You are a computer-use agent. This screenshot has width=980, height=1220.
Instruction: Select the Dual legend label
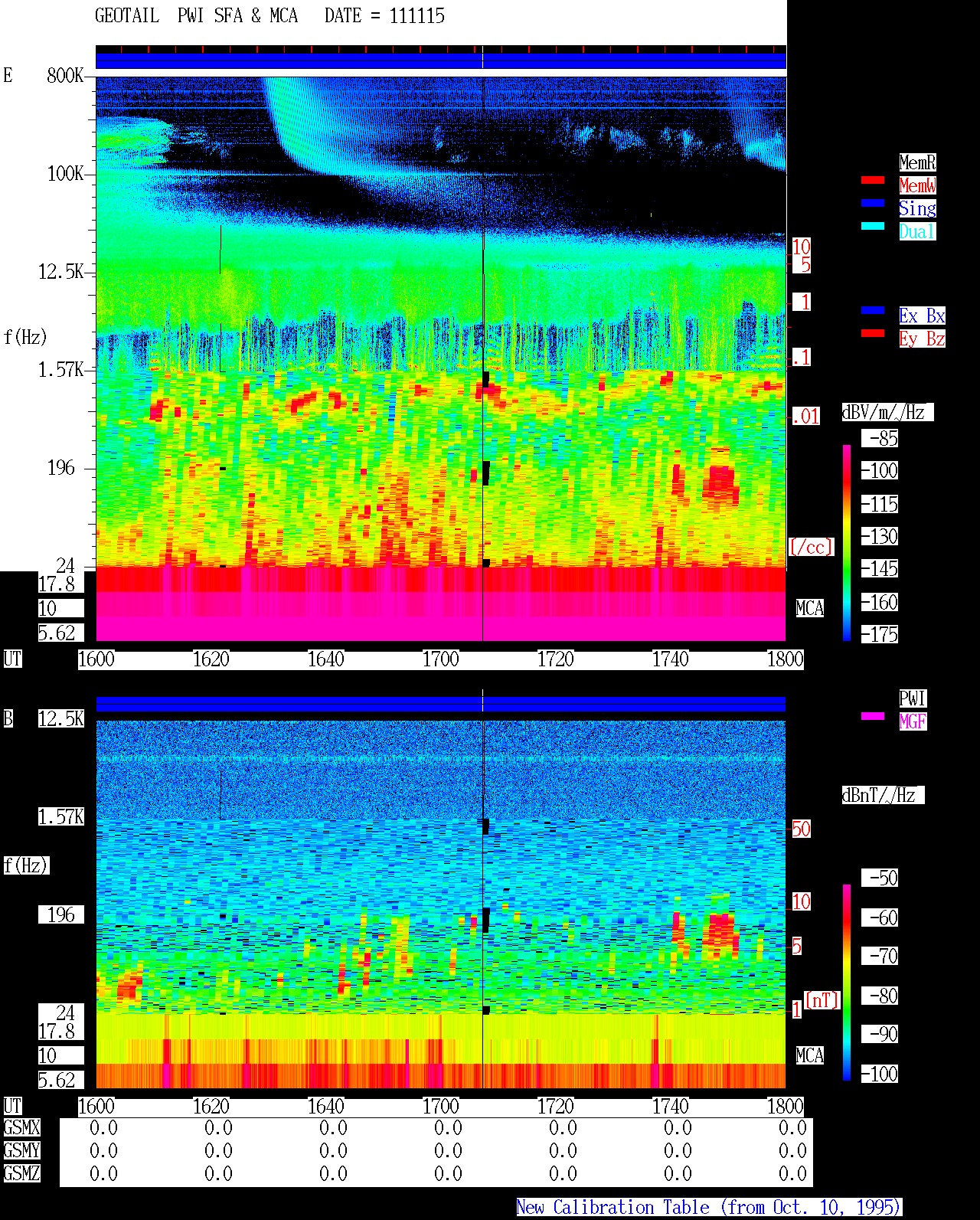(x=917, y=231)
